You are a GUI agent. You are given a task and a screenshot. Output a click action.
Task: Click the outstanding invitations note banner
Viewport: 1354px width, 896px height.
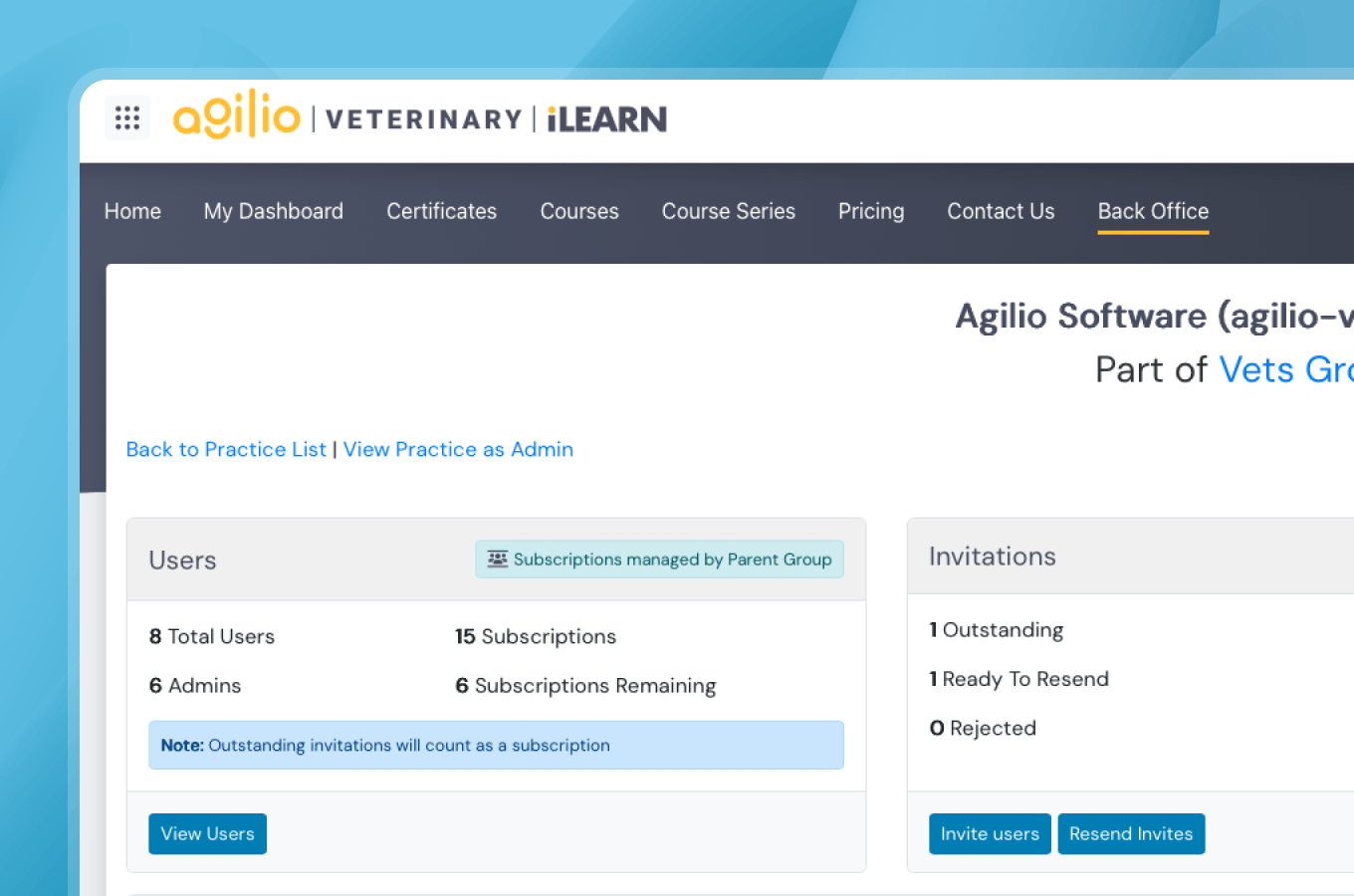coord(496,745)
